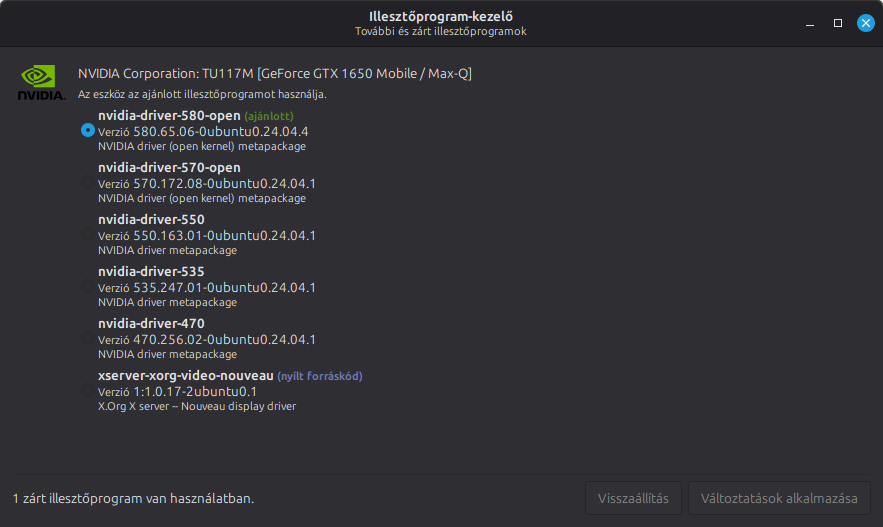Choose the nvidia-driver-535 radio option
This screenshot has height=527, width=883.
pos(88,286)
